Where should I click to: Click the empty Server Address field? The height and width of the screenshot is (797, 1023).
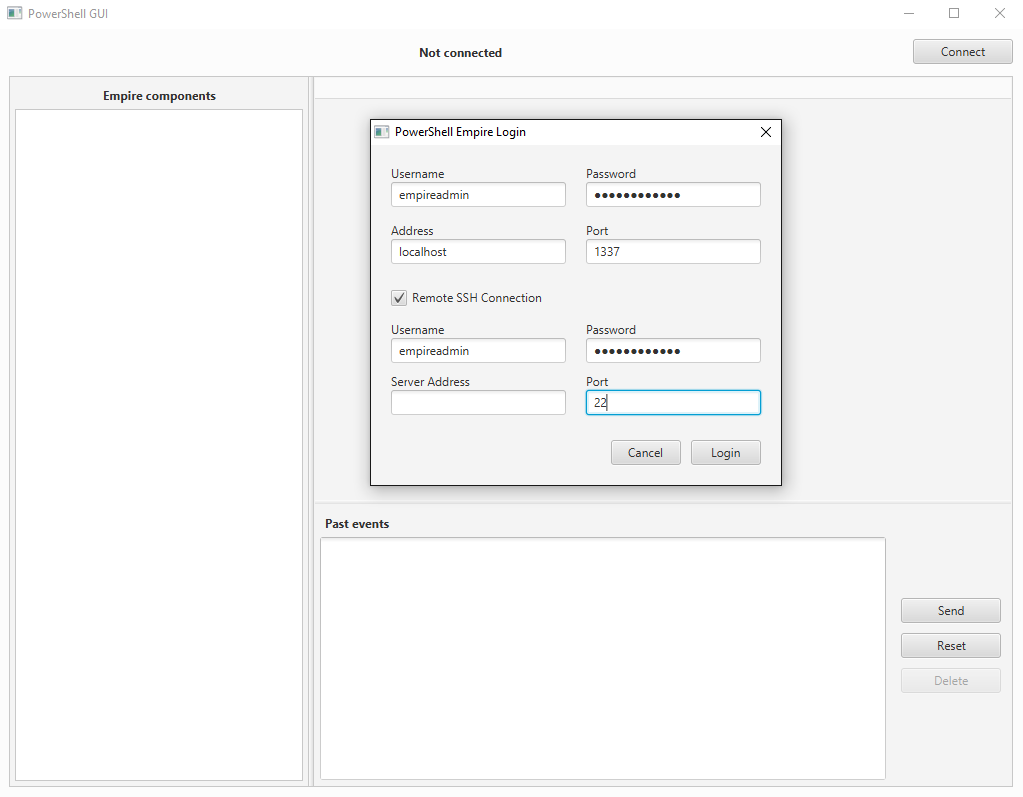point(478,402)
